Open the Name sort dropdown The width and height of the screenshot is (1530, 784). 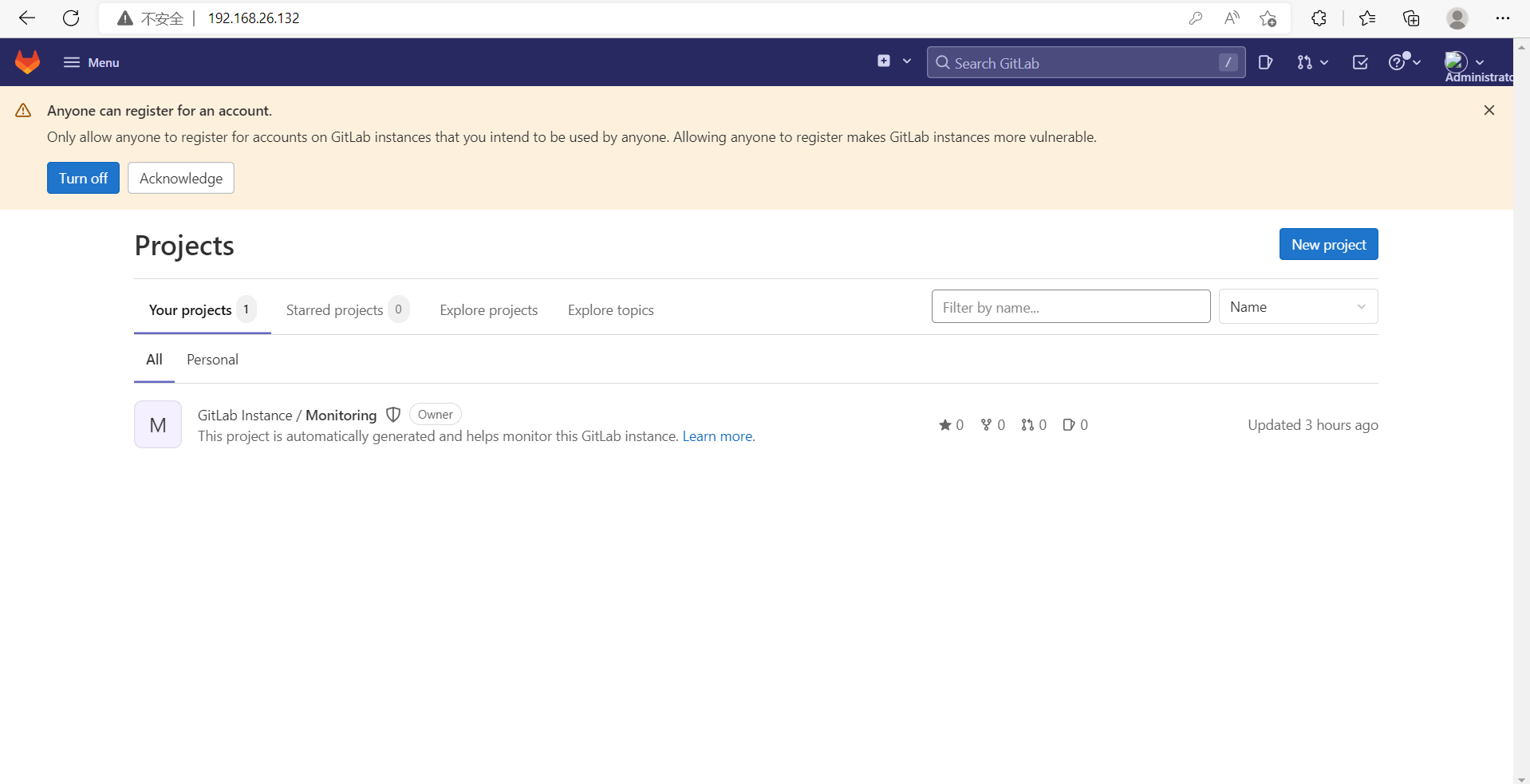tap(1298, 306)
